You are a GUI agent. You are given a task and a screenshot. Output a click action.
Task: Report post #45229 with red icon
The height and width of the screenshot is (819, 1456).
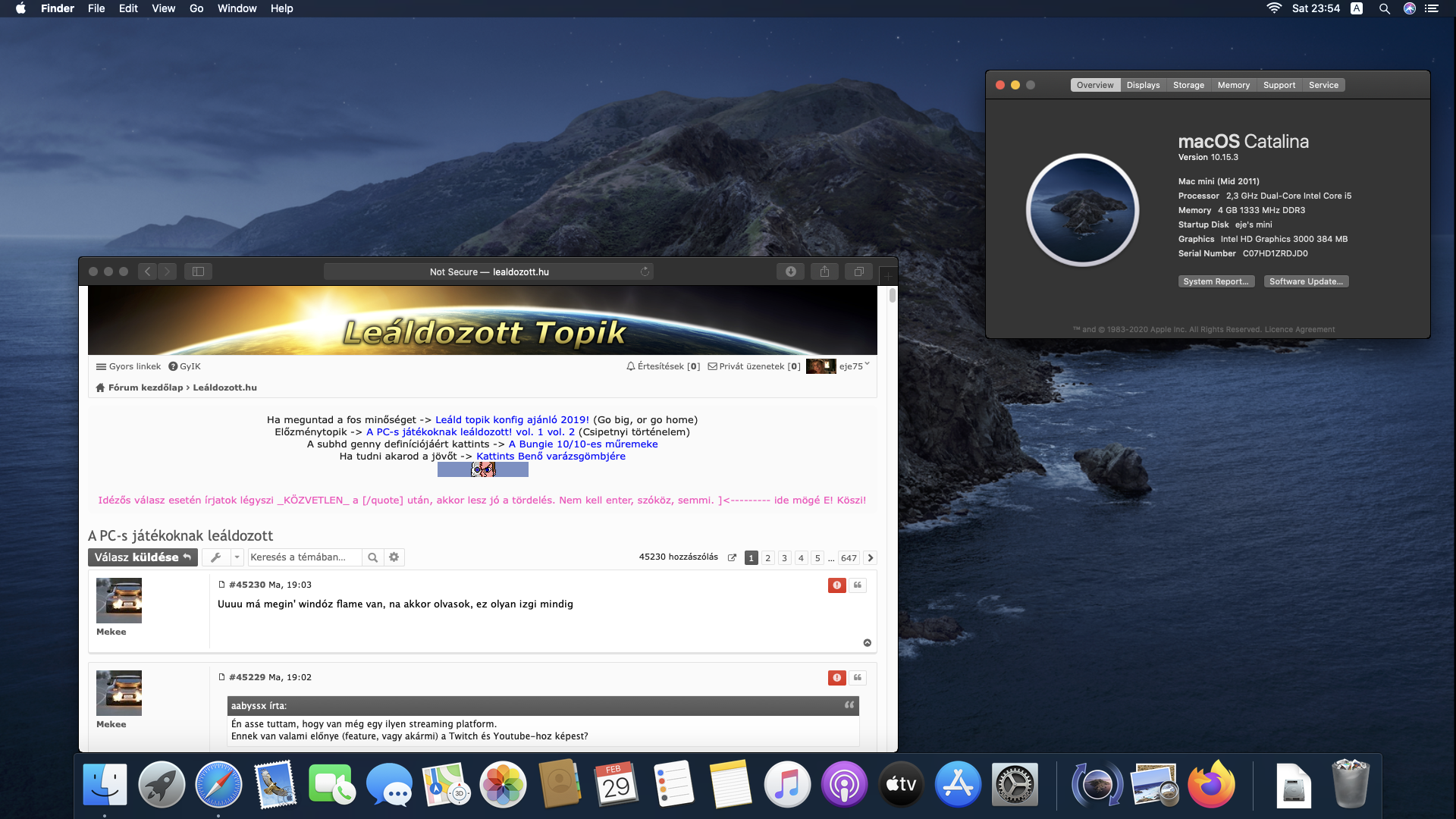[837, 678]
